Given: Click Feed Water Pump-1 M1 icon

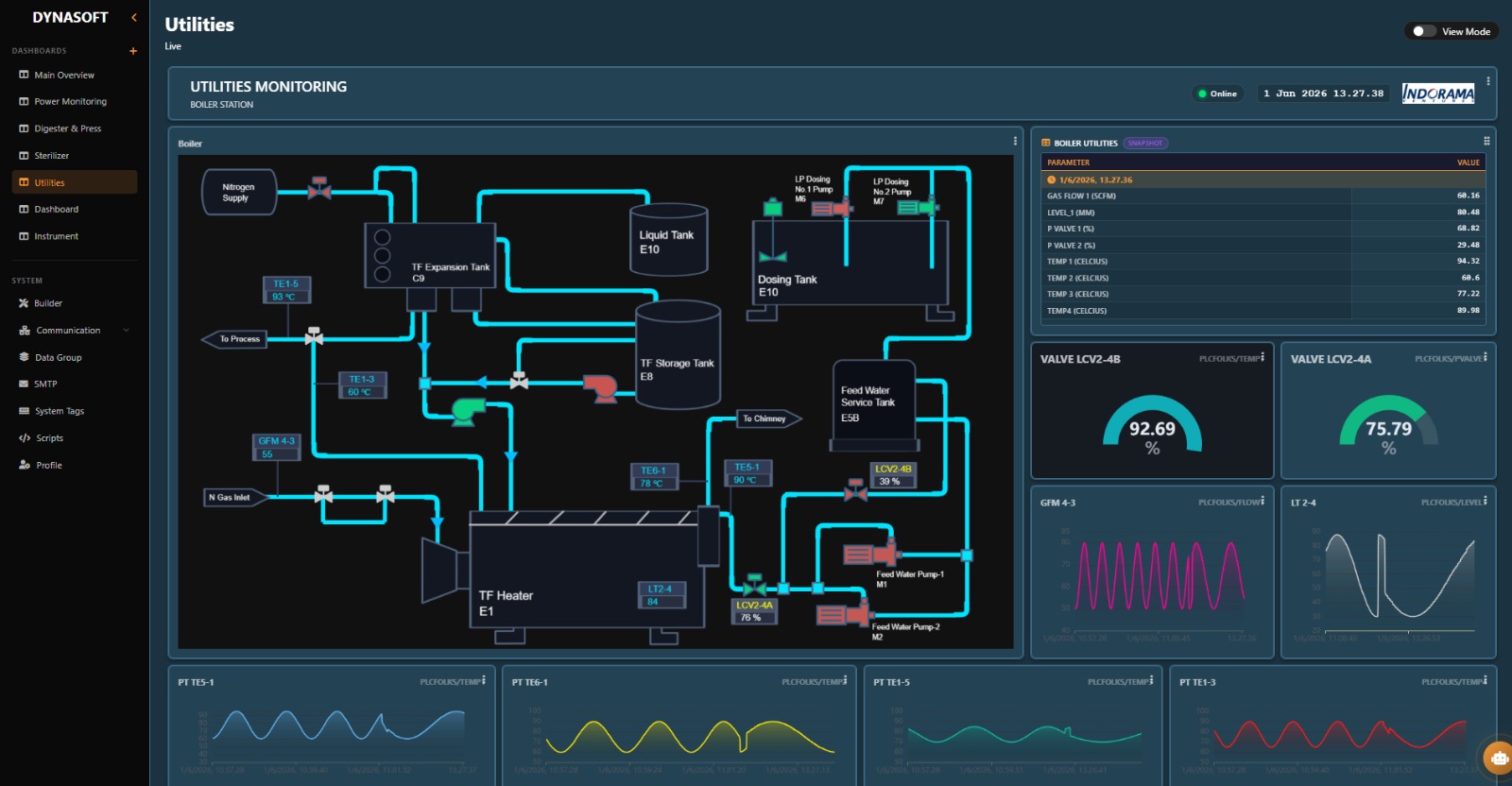Looking at the screenshot, I should pyautogui.click(x=871, y=554).
